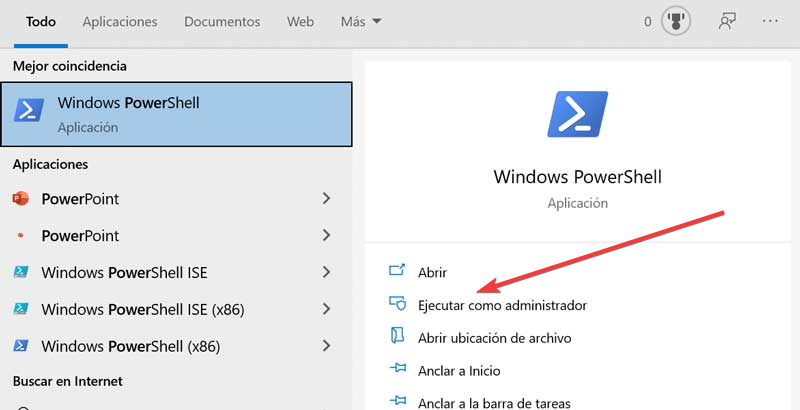Click the large PowerShell logo in preview
Viewport: 800px width, 410px height.
pos(578,114)
